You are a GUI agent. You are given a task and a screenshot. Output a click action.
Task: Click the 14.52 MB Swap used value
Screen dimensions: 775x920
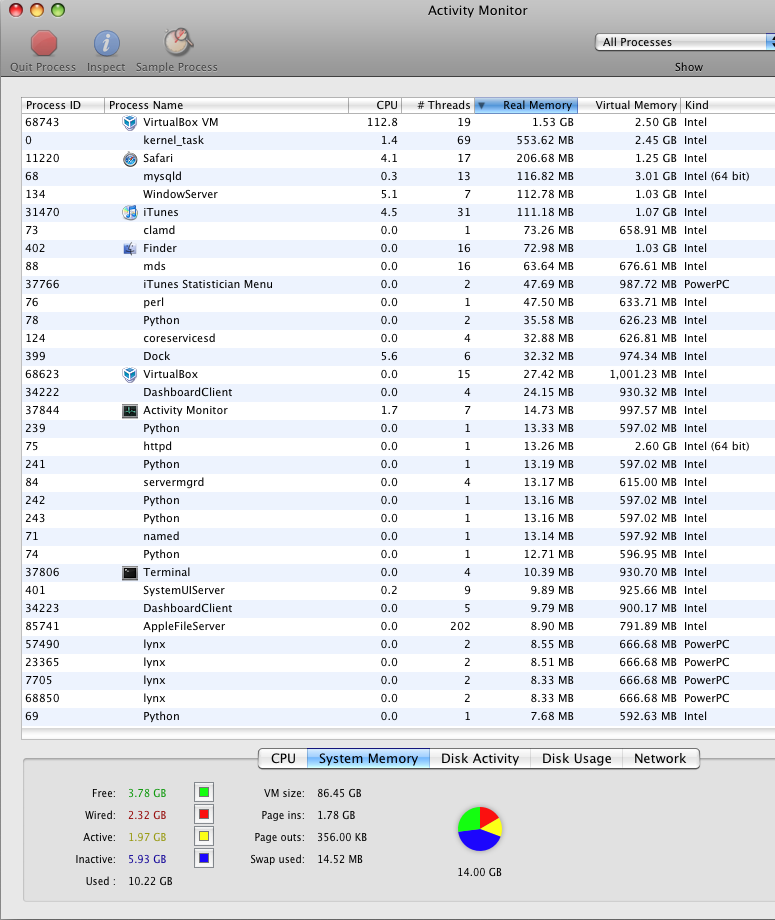click(340, 859)
